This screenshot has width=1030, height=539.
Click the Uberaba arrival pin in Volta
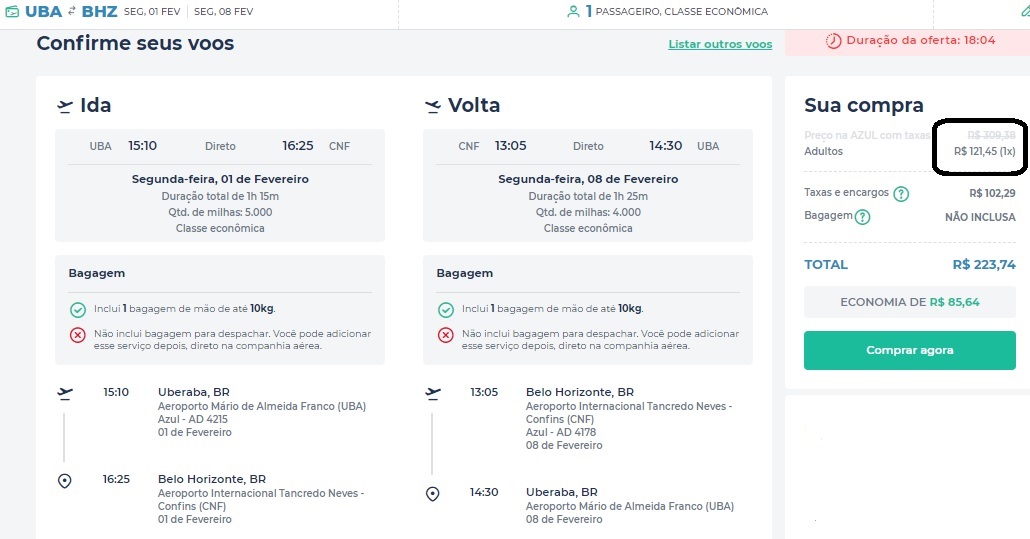coord(432,494)
